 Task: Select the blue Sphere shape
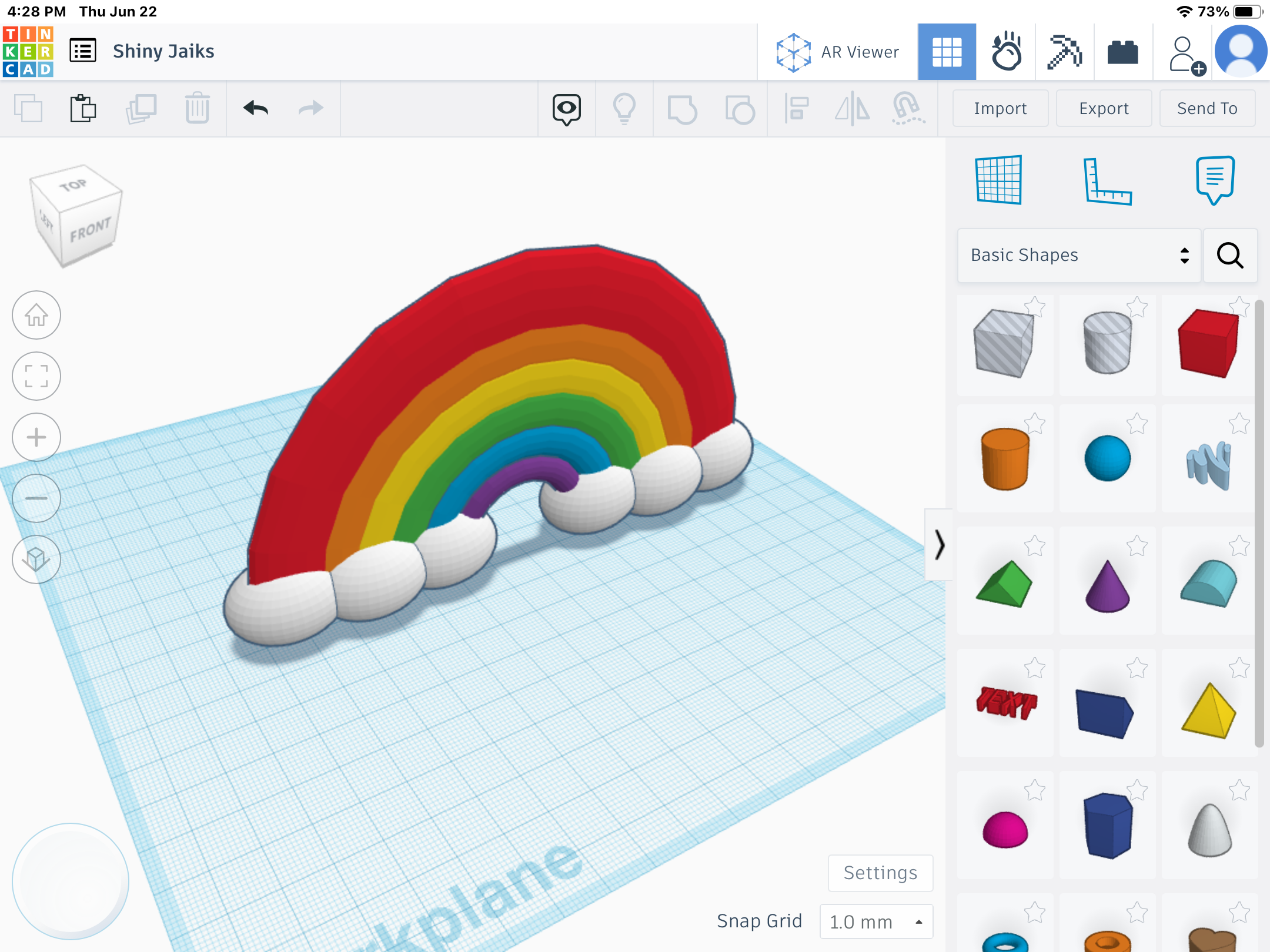click(x=1107, y=458)
